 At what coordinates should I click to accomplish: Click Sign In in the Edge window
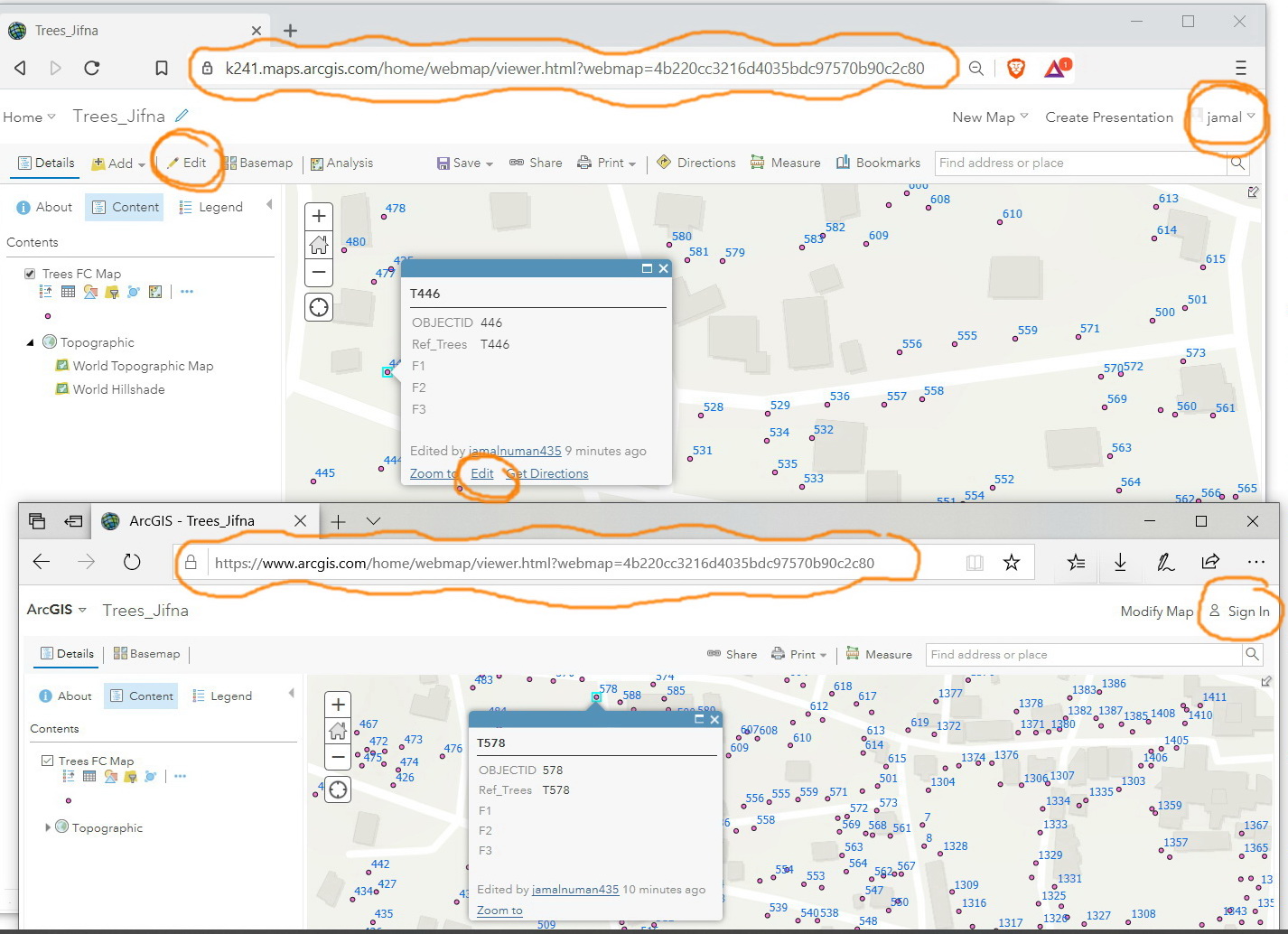point(1239,612)
